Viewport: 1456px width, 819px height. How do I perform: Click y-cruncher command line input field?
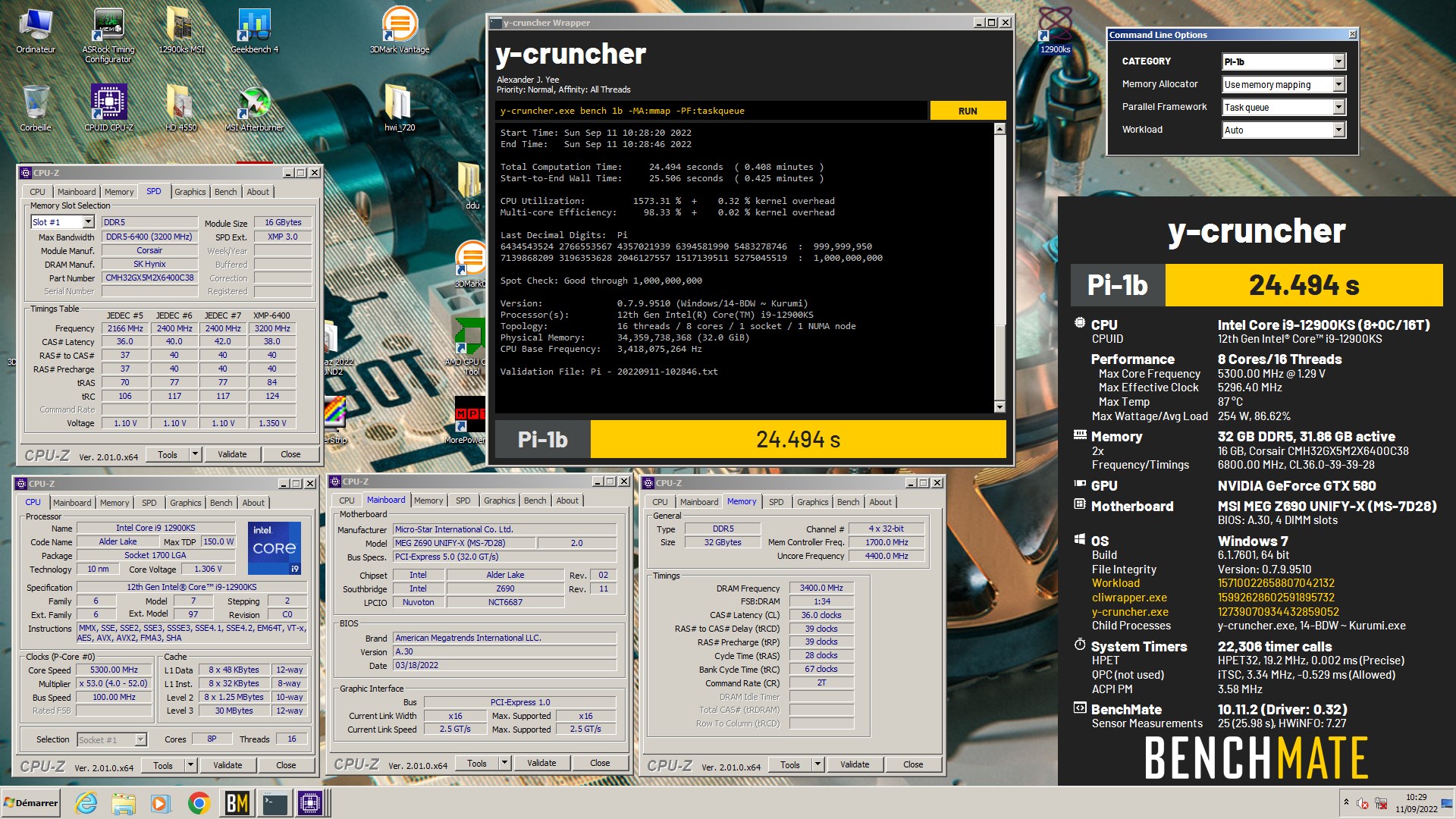[x=711, y=111]
